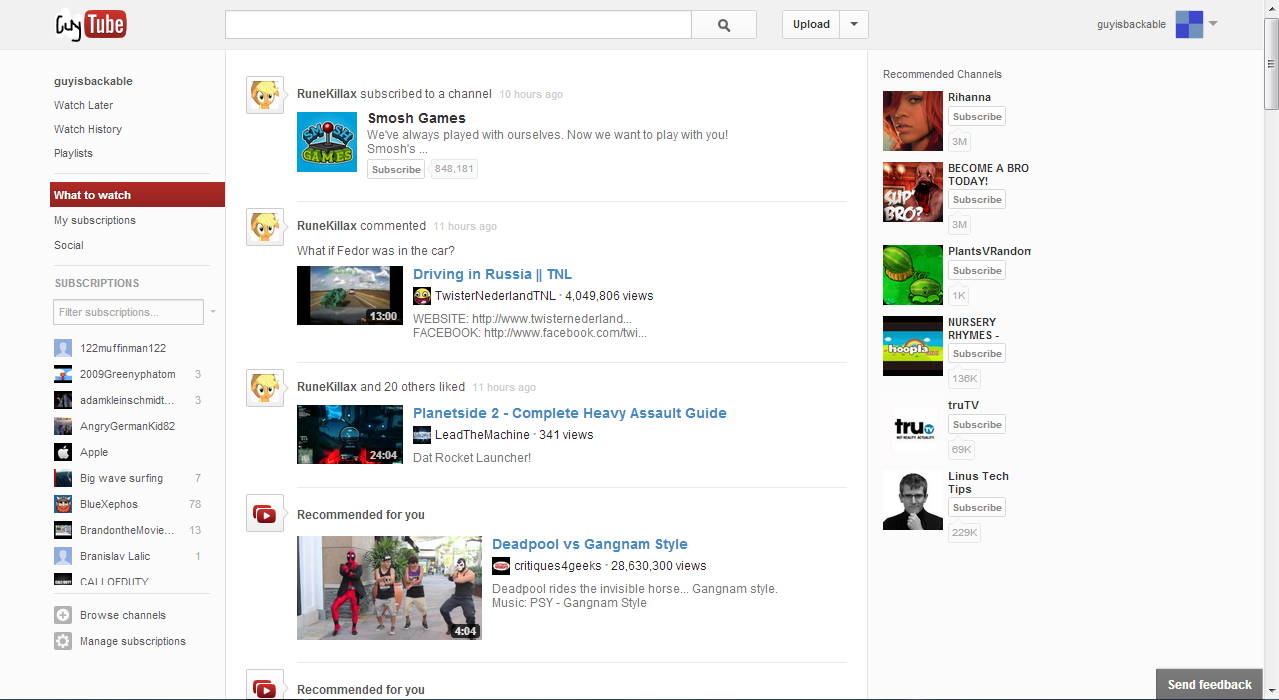Open account menu arrow beside user avatar
Image resolution: width=1279 pixels, height=700 pixels.
(1213, 23)
